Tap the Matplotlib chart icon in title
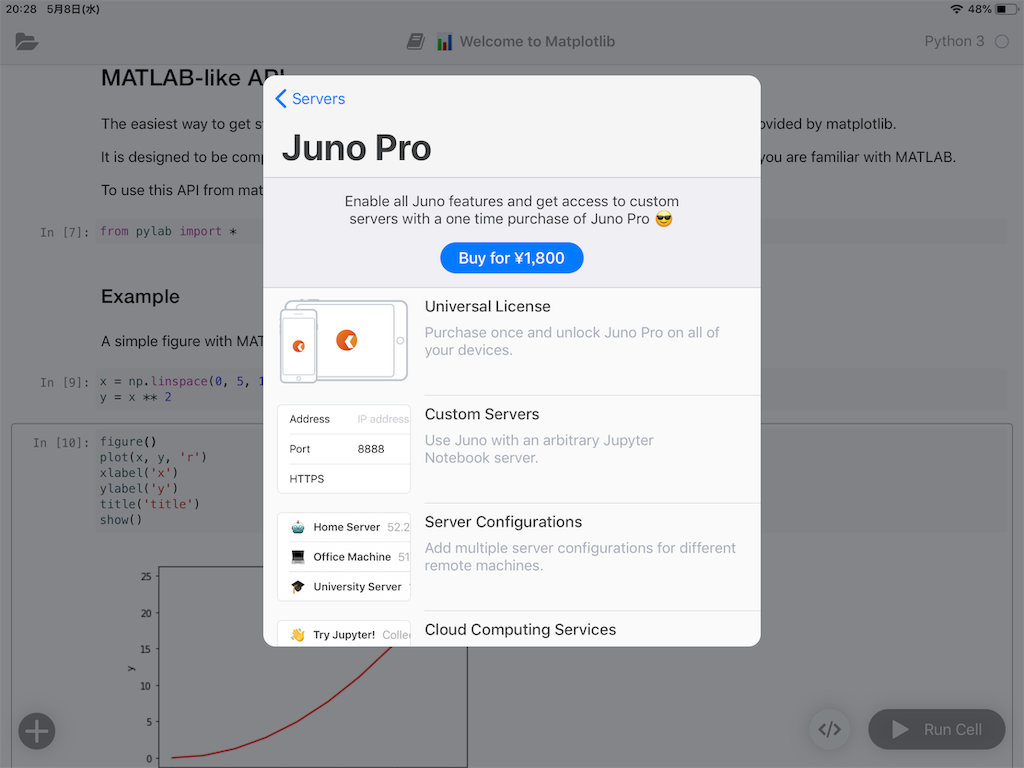This screenshot has width=1024, height=768. click(x=445, y=42)
